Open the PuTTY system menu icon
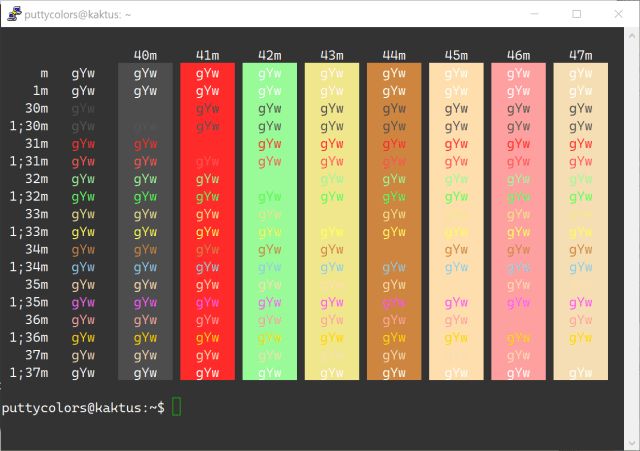Screen dimensions: 640x451 click(x=13, y=14)
